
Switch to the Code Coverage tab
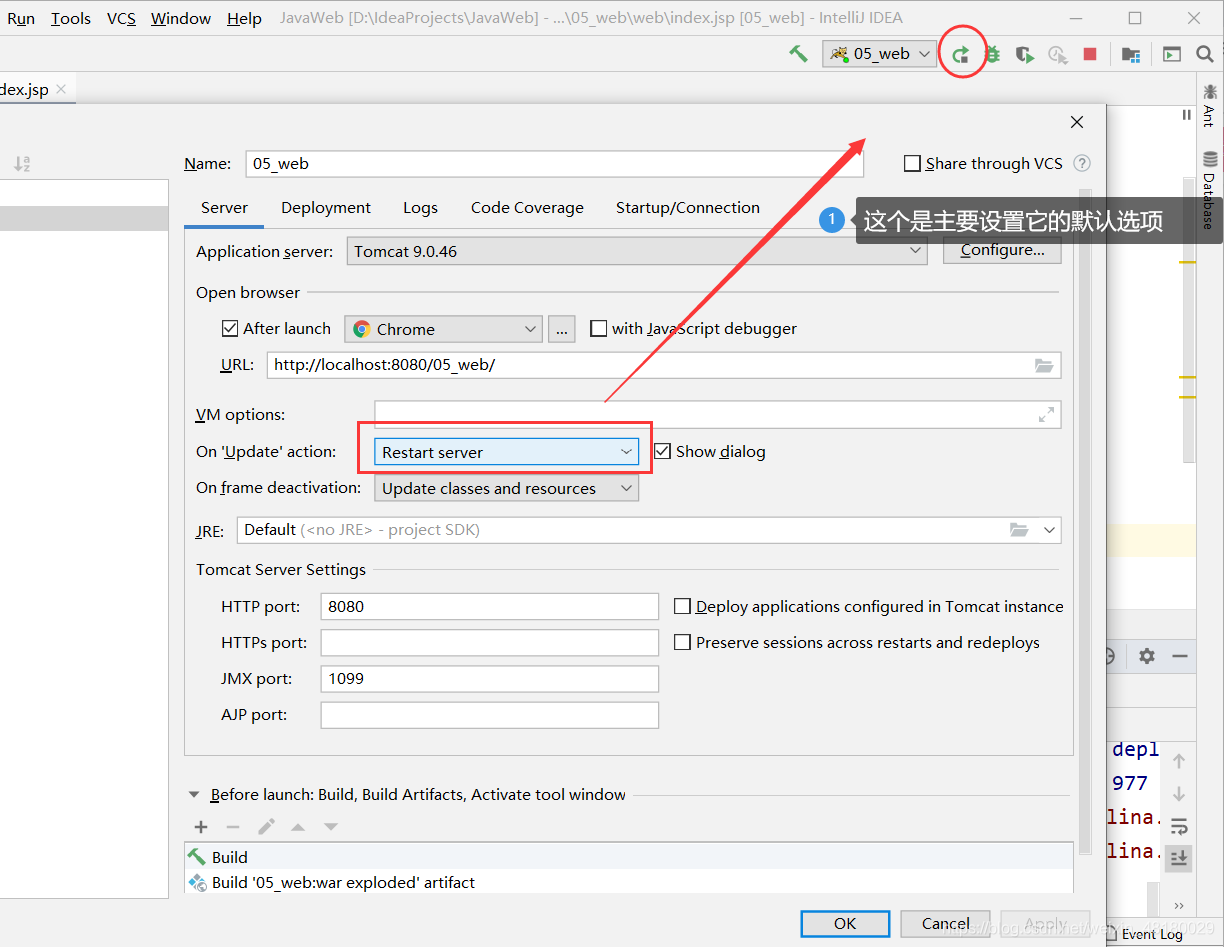point(527,207)
